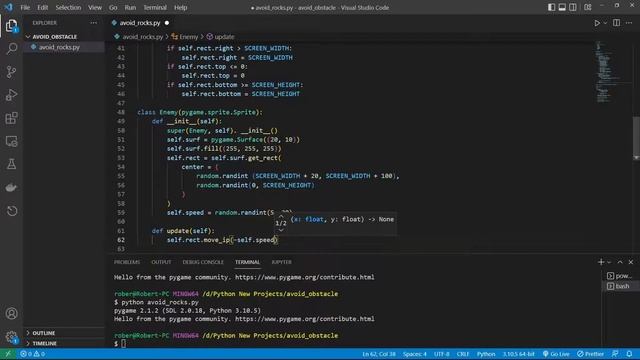This screenshot has height=360, width=640.
Task: Open the run options dropdown arrow
Action: pyautogui.click(x=605, y=23)
